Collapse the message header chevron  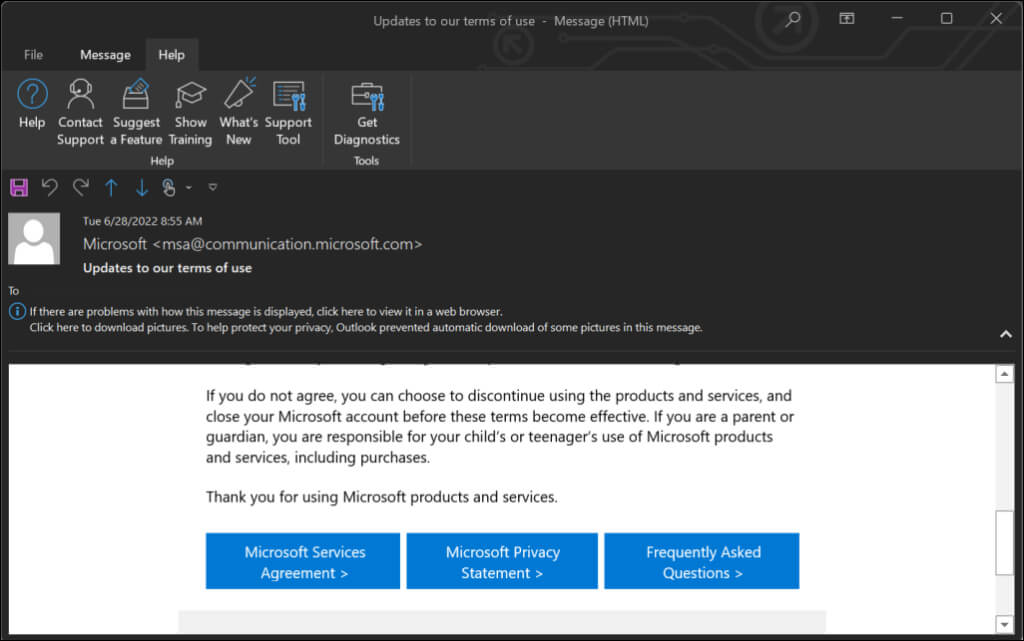coord(1006,334)
